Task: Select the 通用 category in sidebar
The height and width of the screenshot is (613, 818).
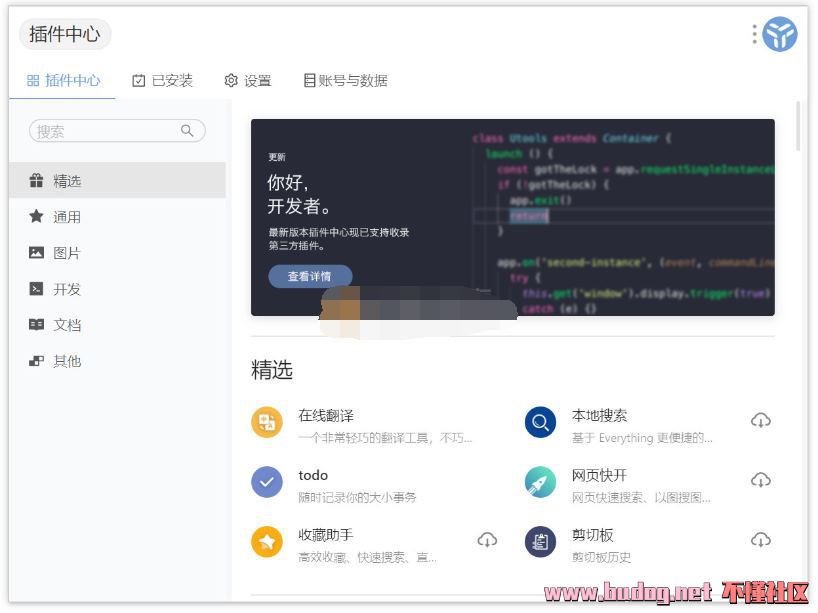Action: pos(117,217)
